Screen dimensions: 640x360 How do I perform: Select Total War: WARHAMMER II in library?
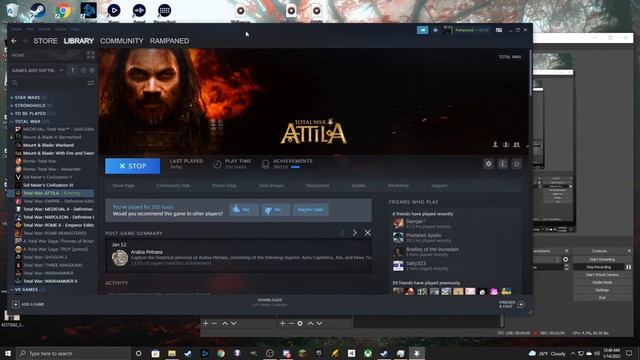tap(50, 281)
